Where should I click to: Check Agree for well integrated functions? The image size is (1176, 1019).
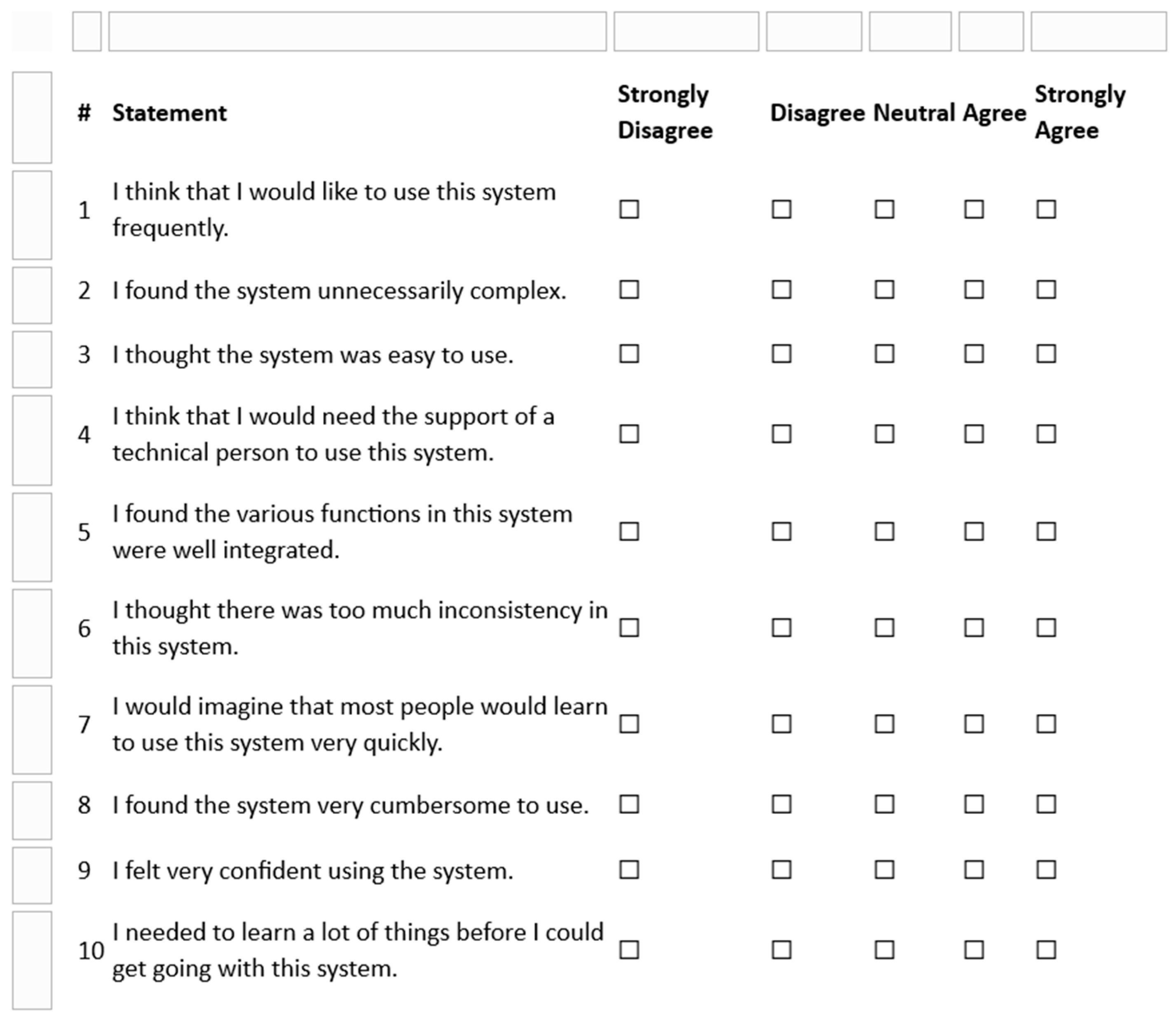(974, 531)
